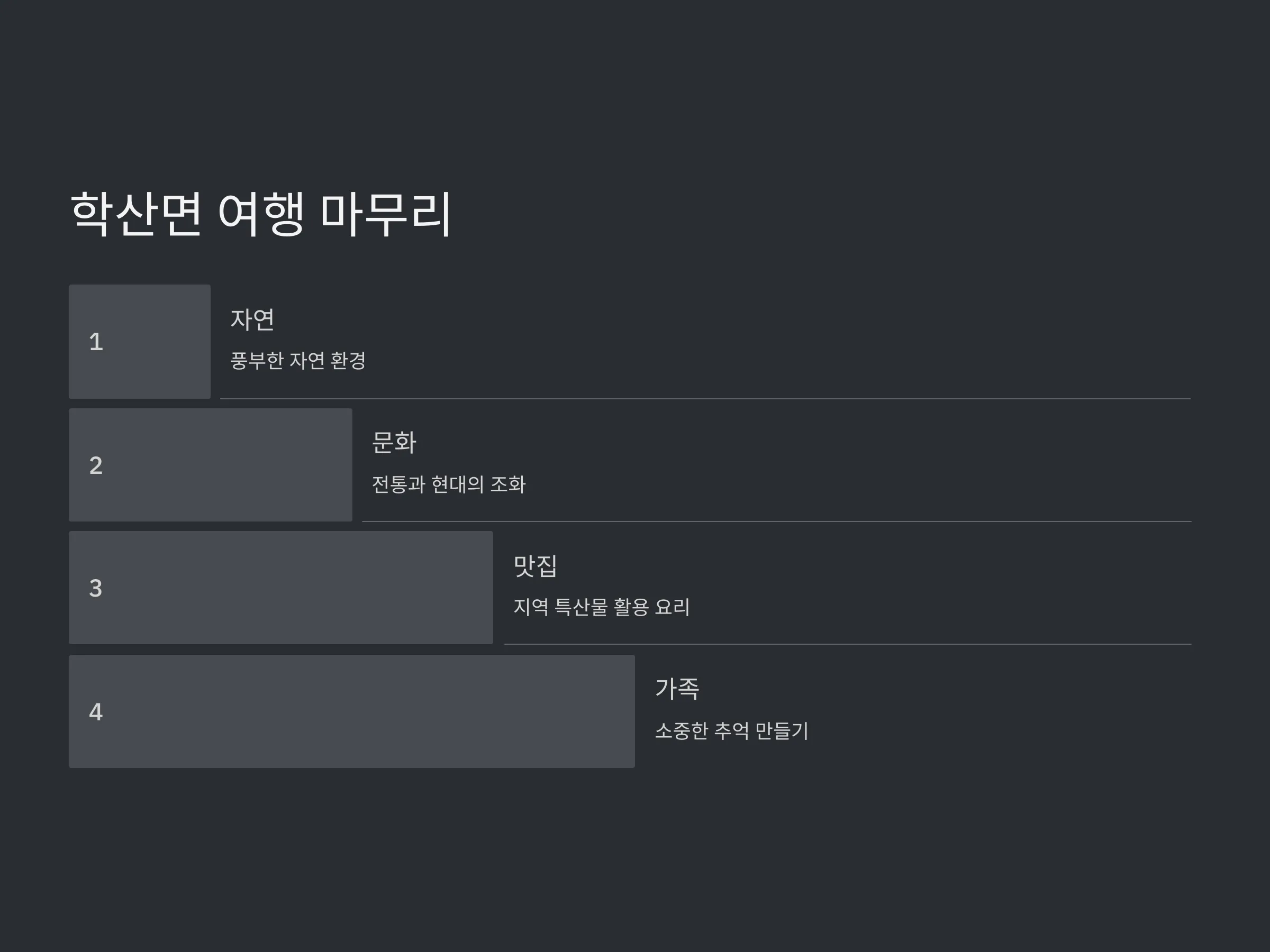Click the number 2 label
1270x952 pixels.
96,465
